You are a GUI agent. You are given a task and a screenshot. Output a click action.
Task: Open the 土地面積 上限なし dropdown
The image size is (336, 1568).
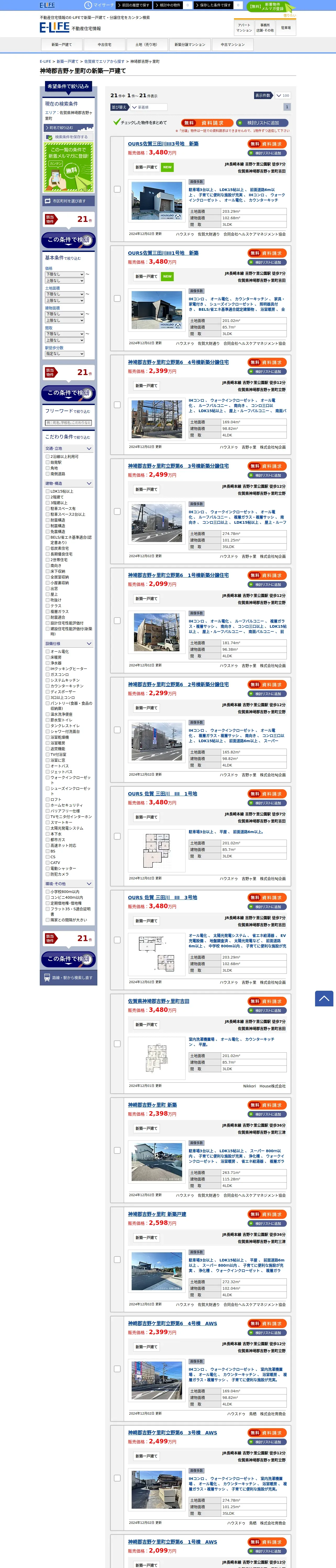(65, 301)
